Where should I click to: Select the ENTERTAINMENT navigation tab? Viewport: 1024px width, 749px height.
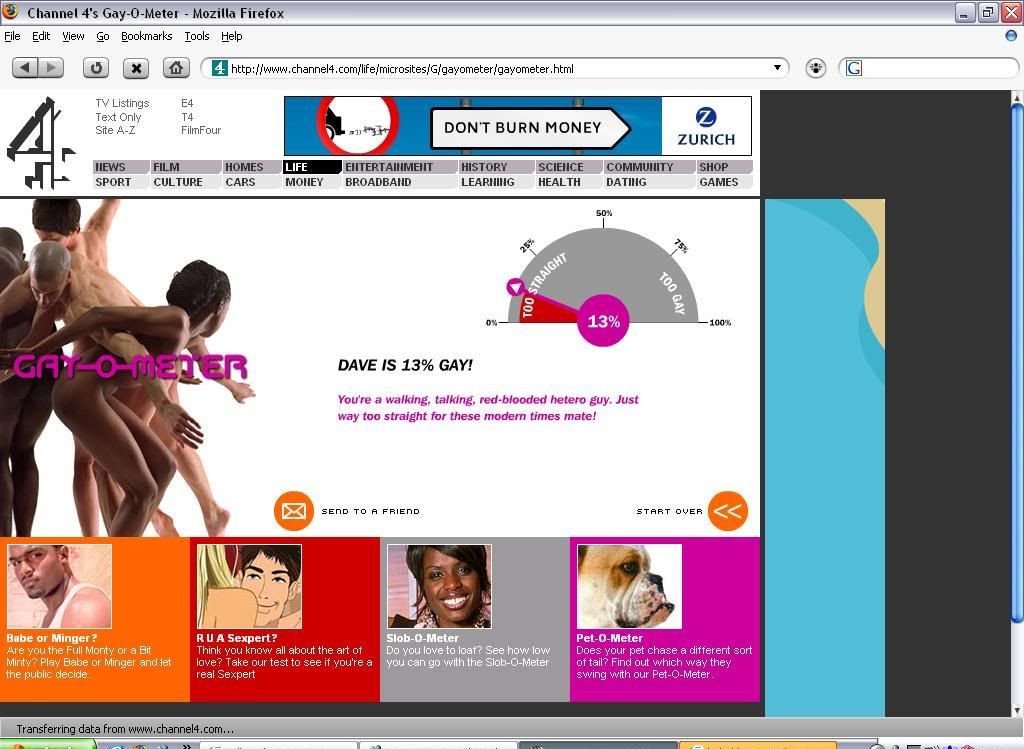(389, 167)
